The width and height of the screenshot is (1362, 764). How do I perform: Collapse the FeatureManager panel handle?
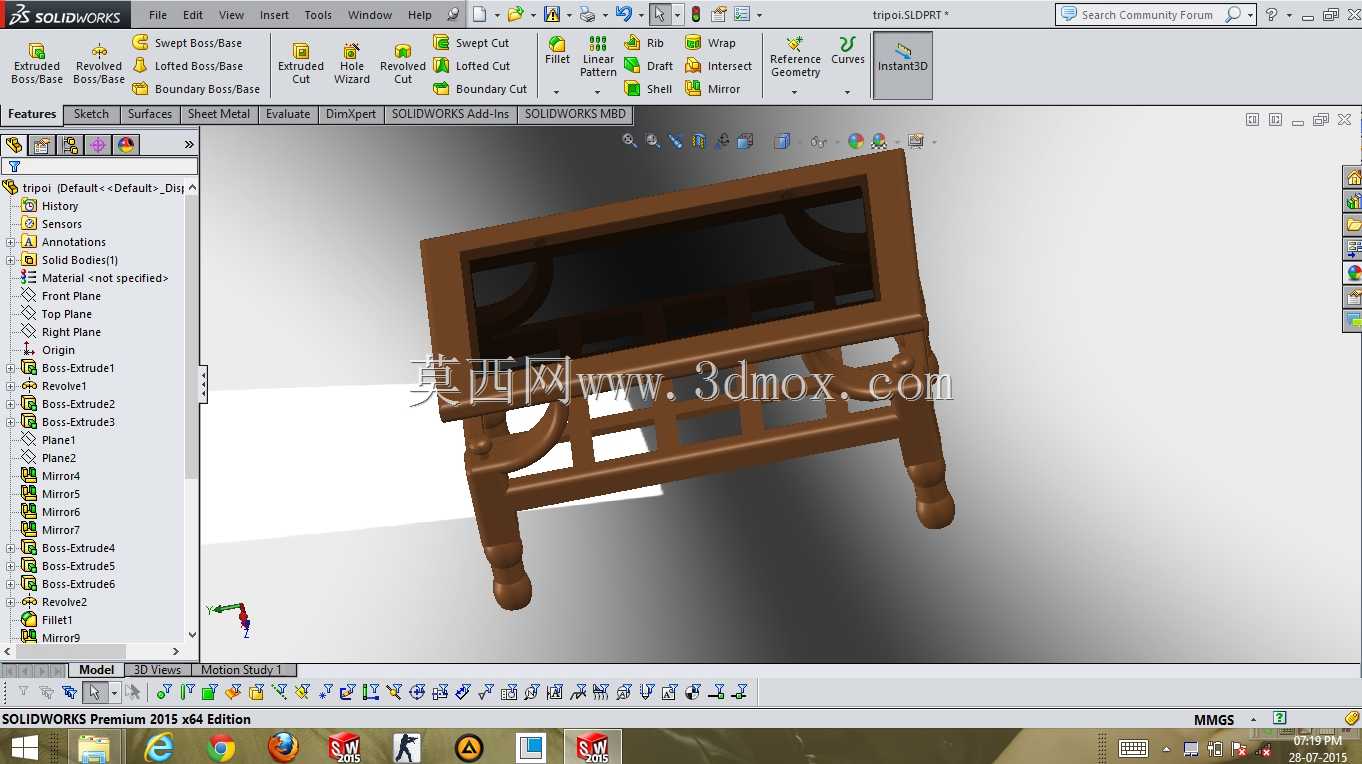tap(203, 384)
